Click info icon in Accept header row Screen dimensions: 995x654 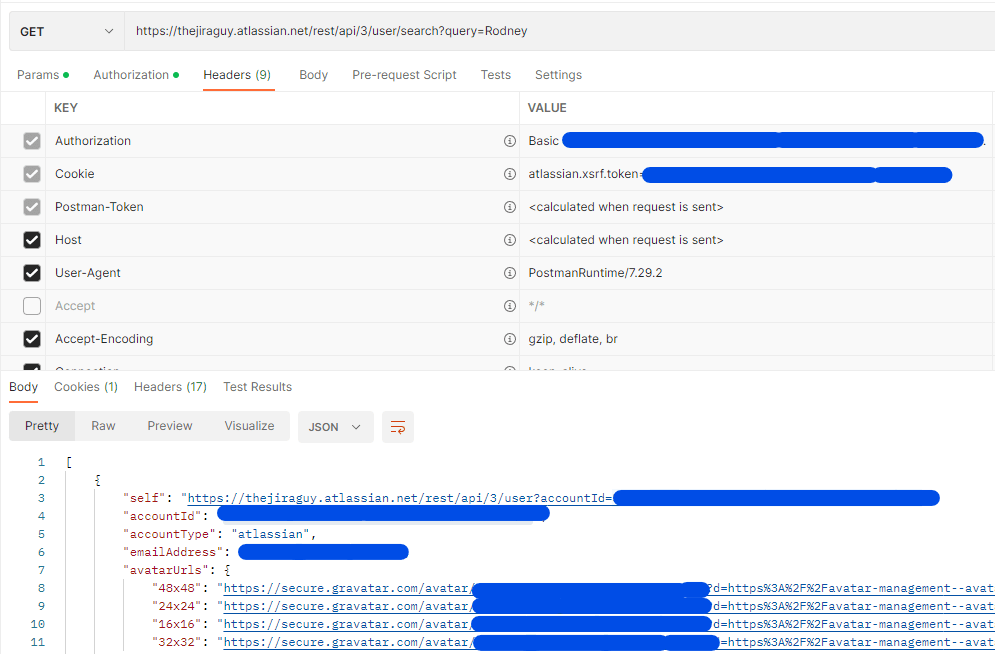(x=510, y=306)
